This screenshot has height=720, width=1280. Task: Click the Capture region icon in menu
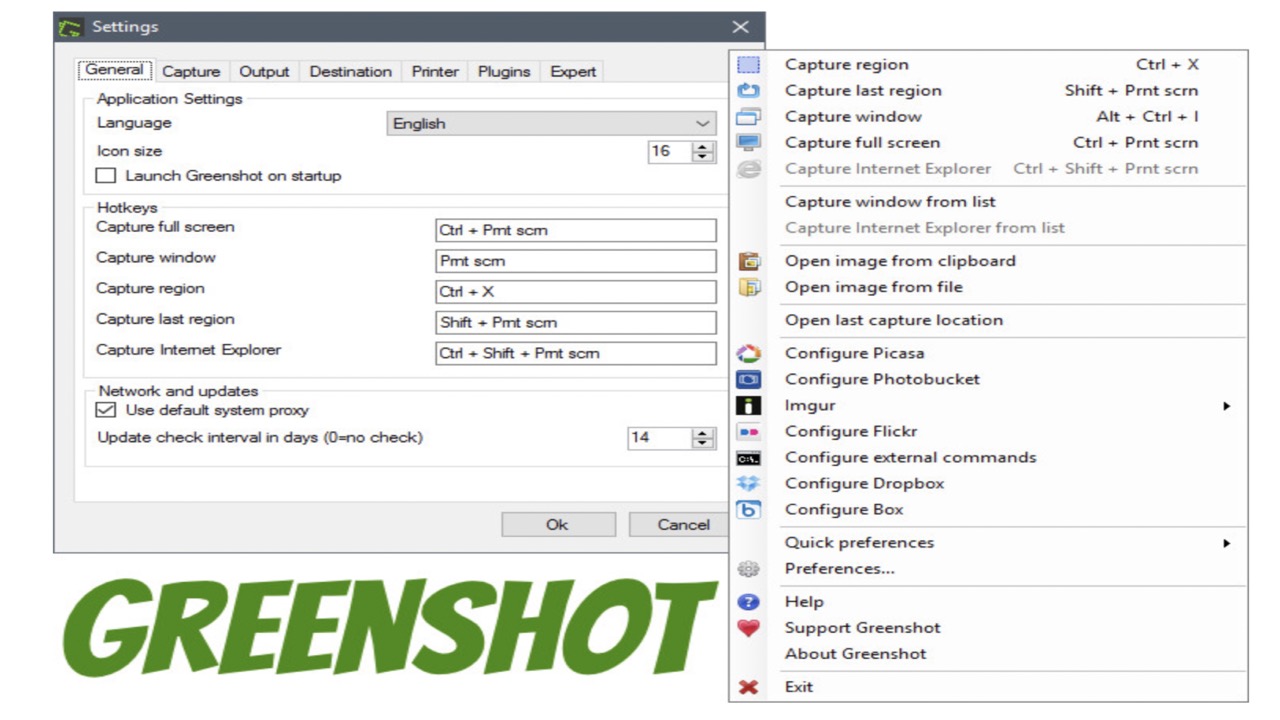748,65
